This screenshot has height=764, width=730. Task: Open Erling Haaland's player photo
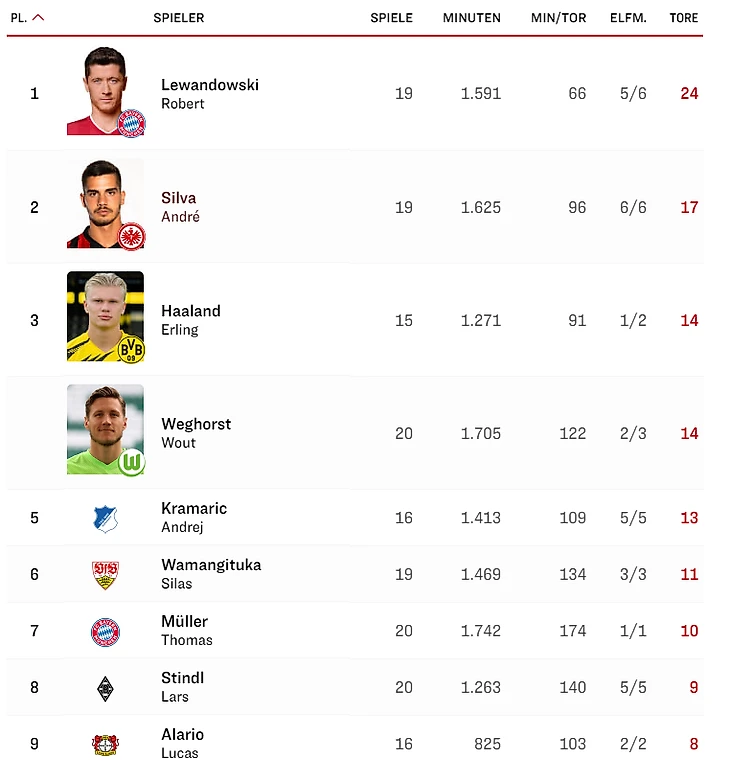click(x=105, y=318)
